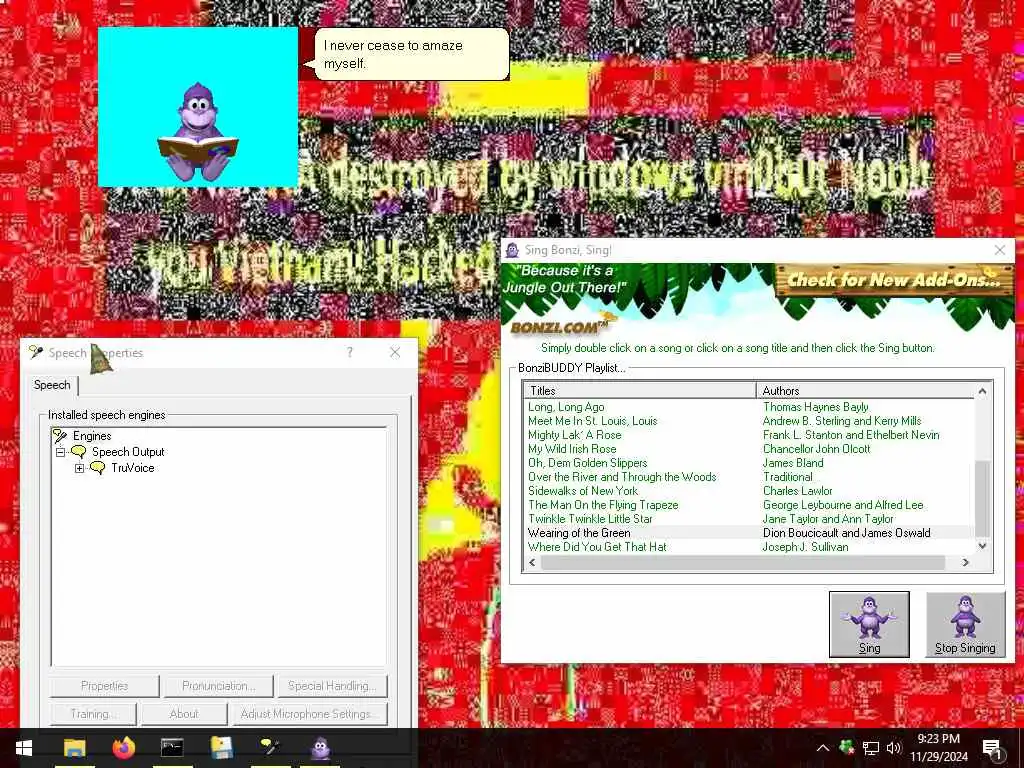Click author Thomas Haynes Bayly
This screenshot has height=768, width=1024.
click(x=816, y=407)
